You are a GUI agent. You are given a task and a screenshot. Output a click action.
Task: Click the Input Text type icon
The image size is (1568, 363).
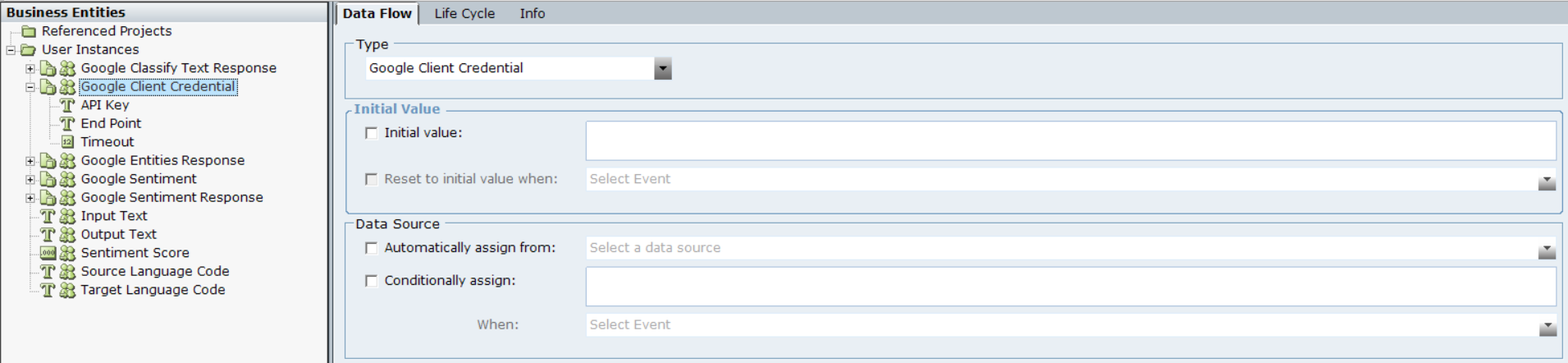(48, 216)
